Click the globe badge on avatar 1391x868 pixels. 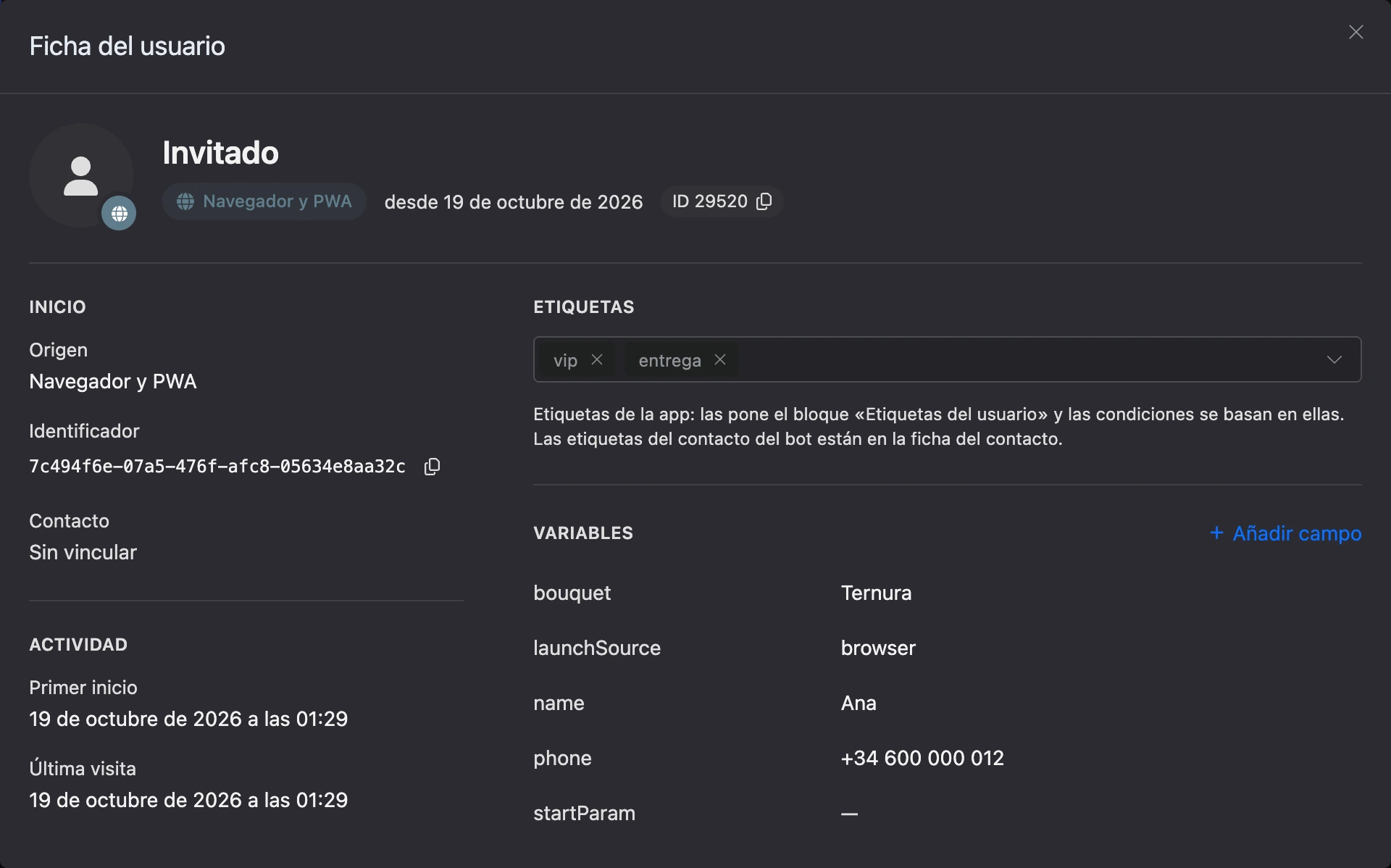[x=119, y=213]
